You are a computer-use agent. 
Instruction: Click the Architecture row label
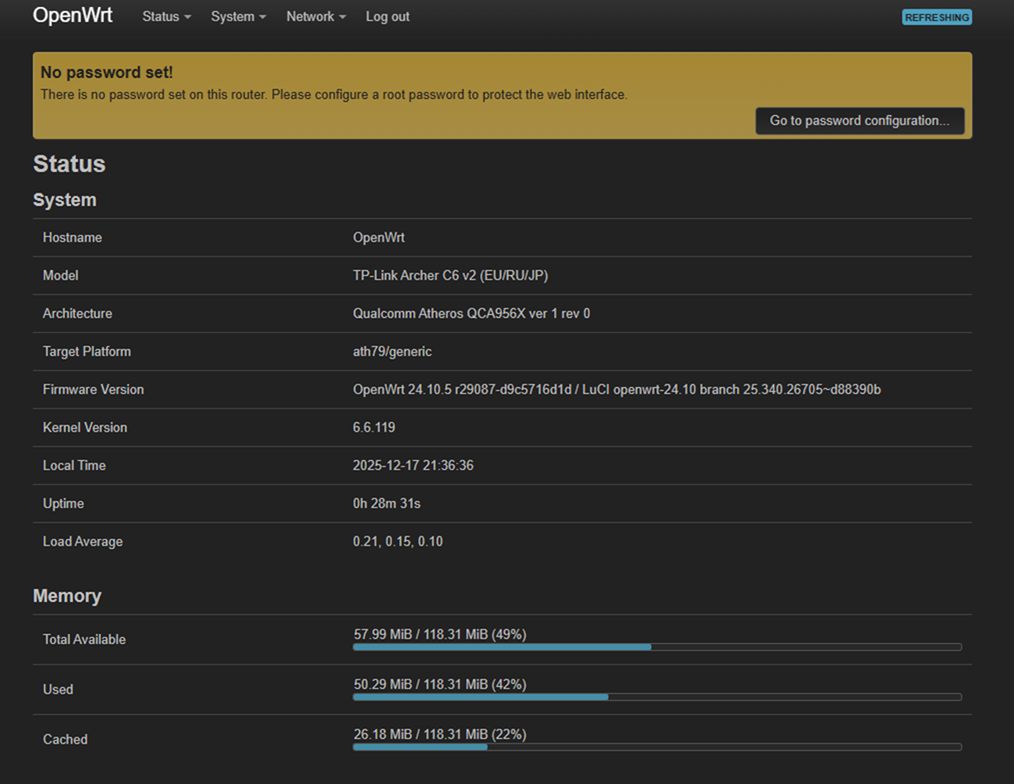[x=77, y=314]
